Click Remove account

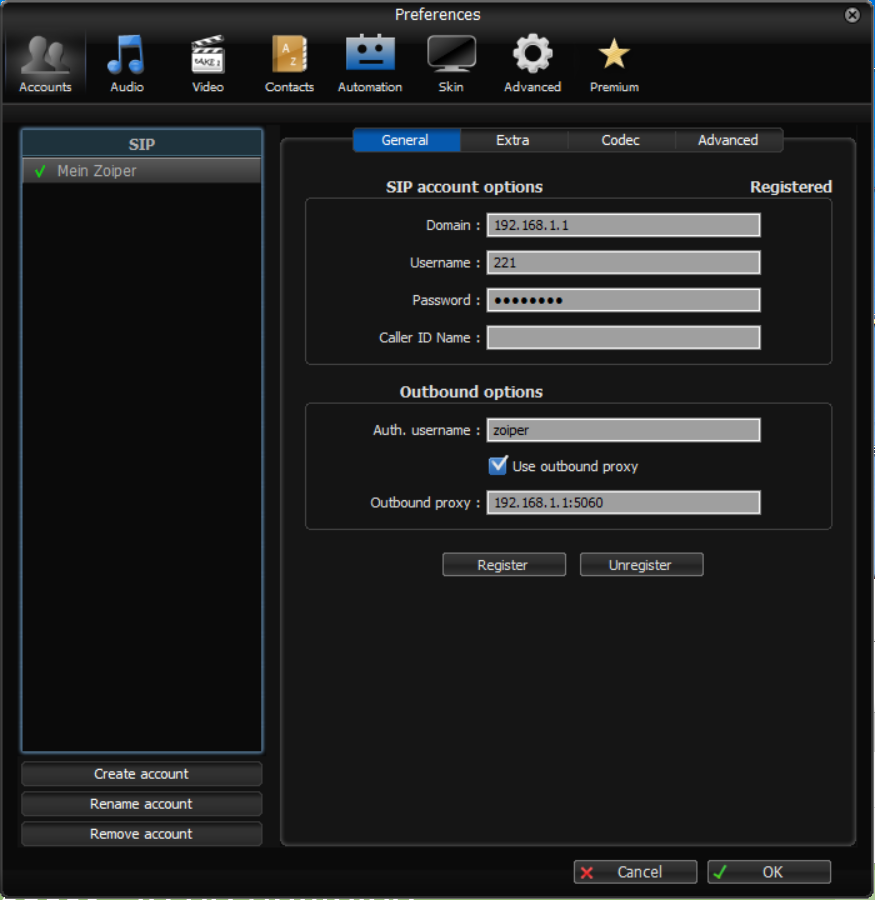(x=141, y=833)
